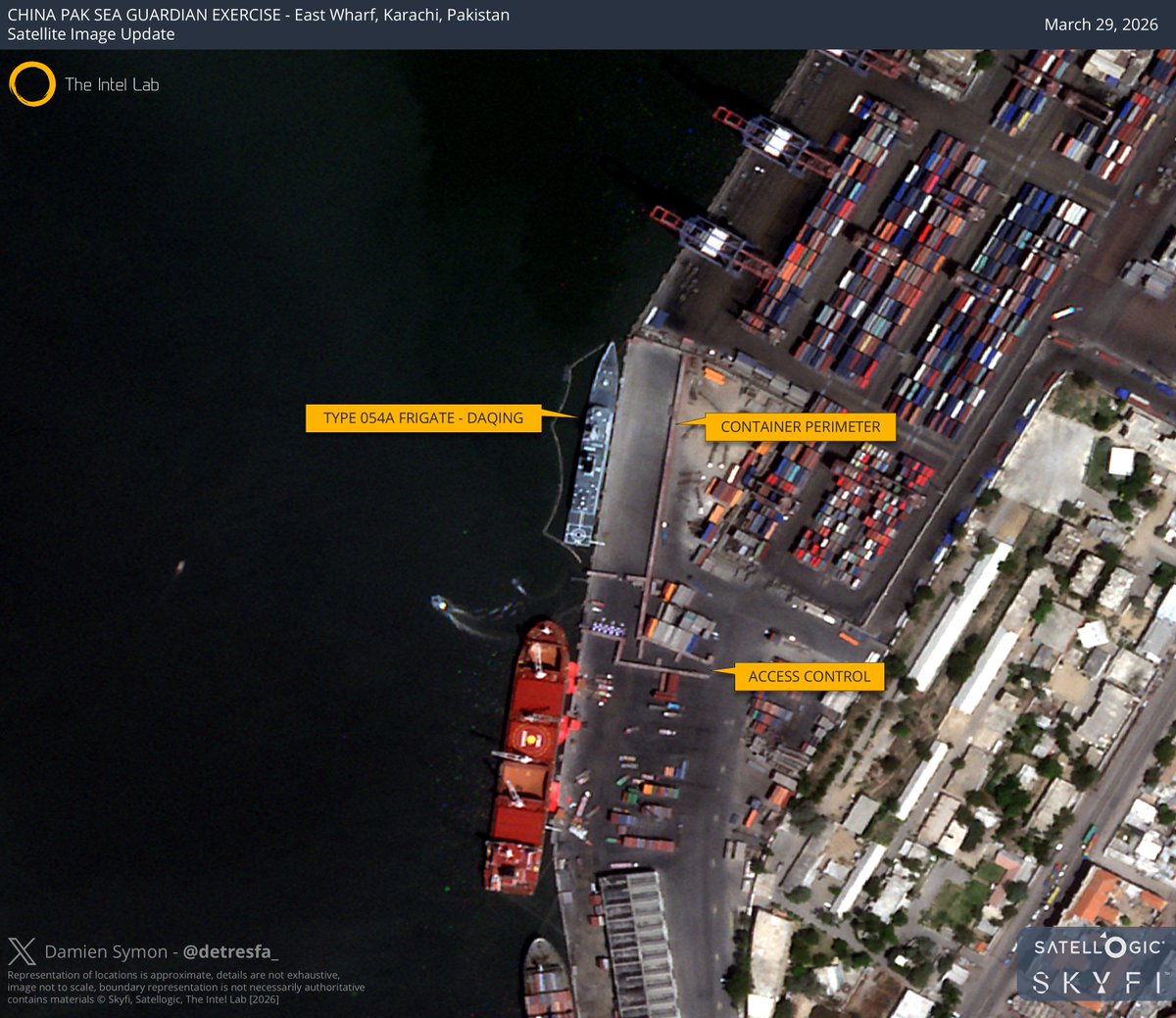
Task: Click the yellow ring Intel Lab logo
Action: 32,84
